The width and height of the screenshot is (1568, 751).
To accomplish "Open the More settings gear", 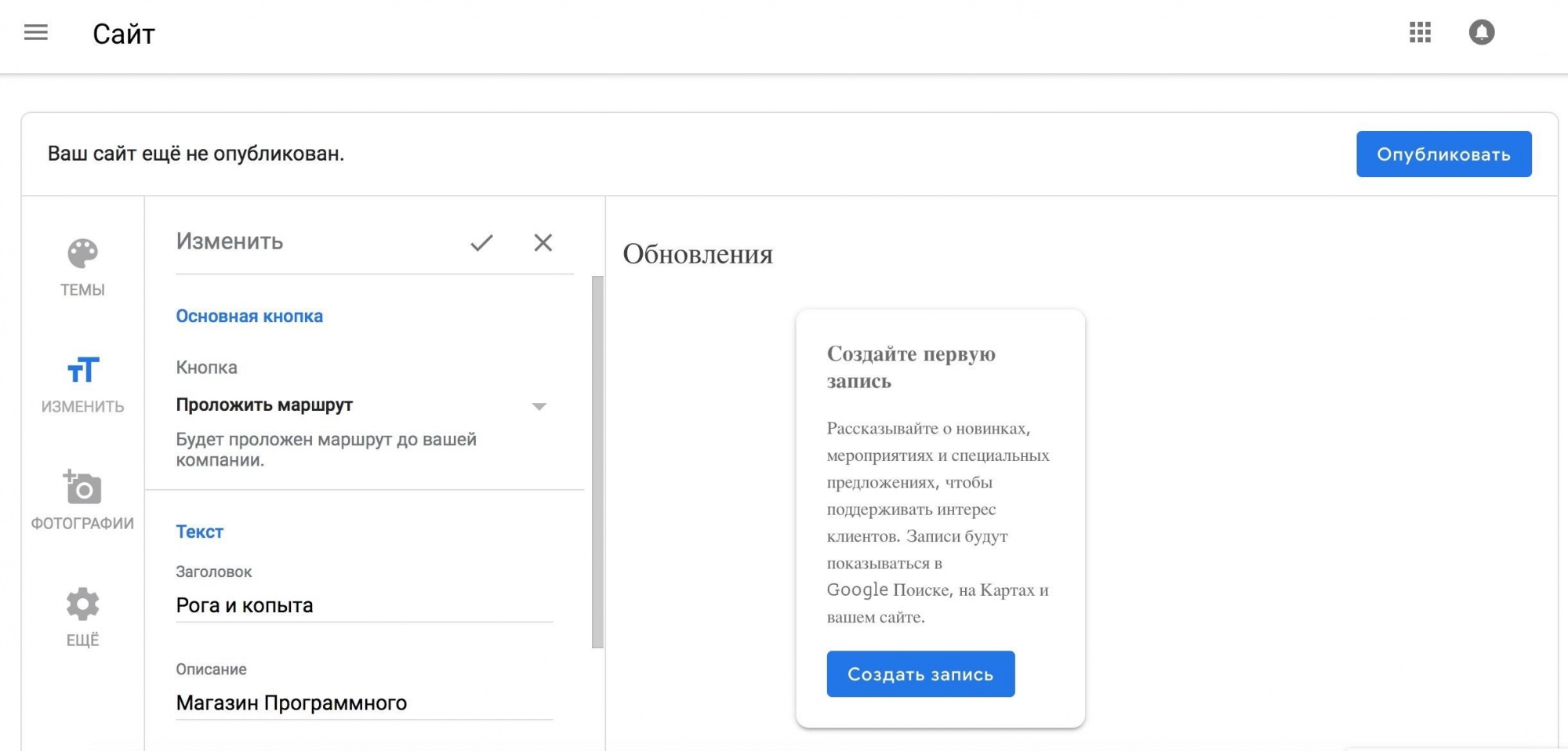I will [x=82, y=604].
